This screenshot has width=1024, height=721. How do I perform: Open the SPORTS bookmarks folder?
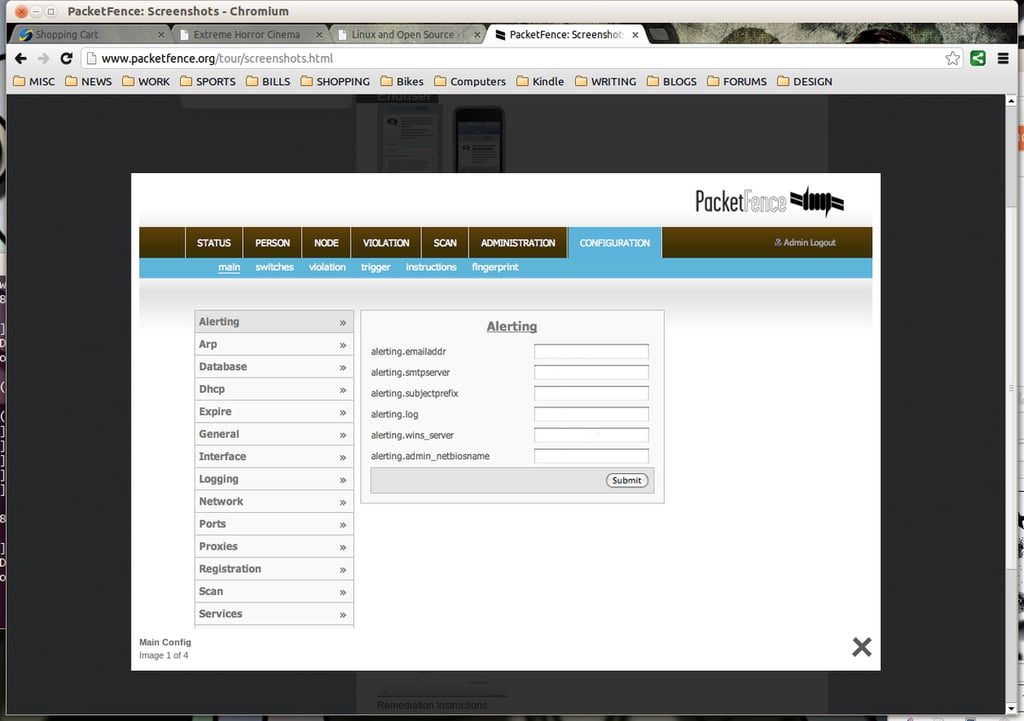tap(208, 82)
